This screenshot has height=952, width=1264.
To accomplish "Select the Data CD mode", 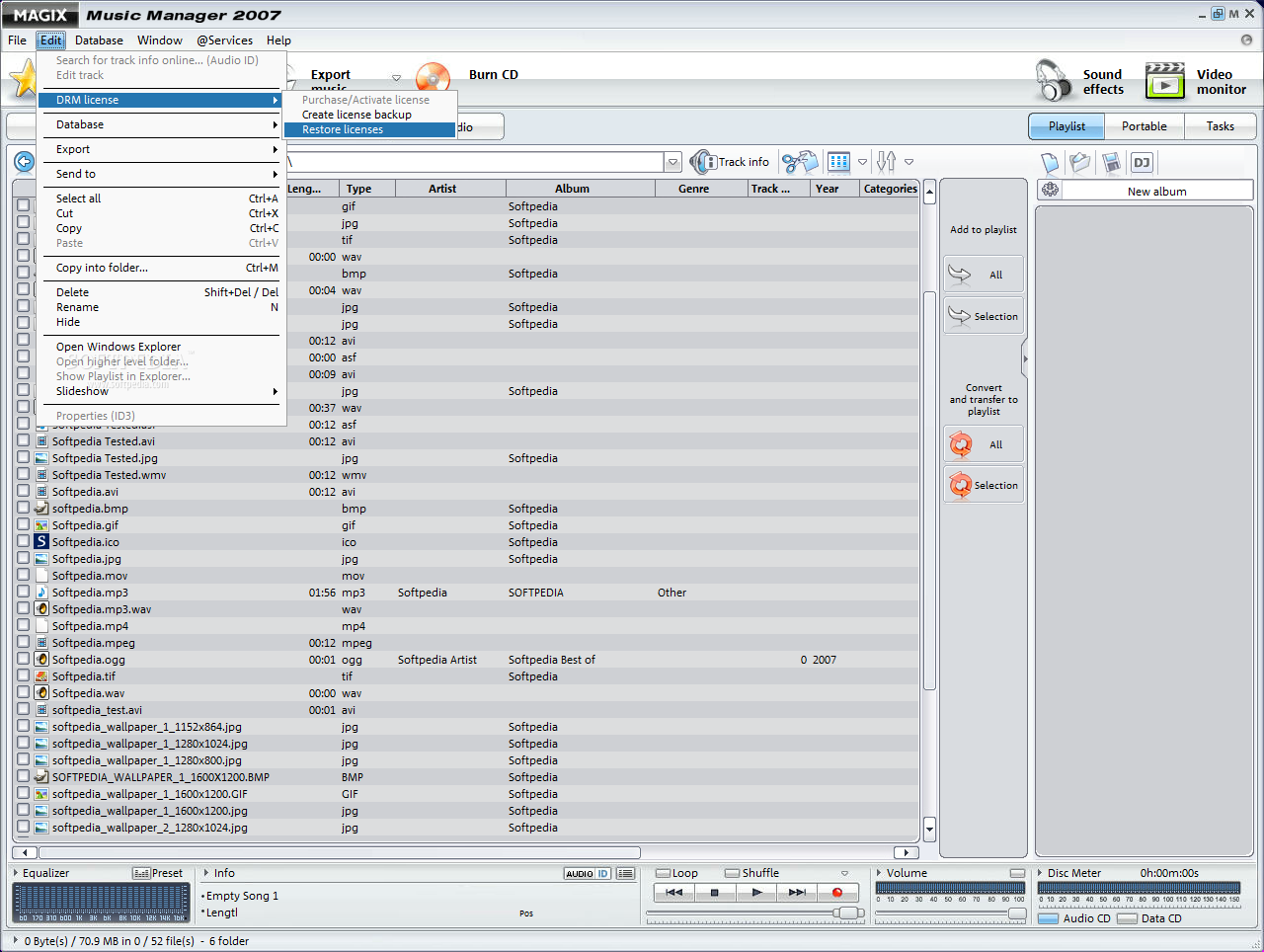I will point(1127,918).
